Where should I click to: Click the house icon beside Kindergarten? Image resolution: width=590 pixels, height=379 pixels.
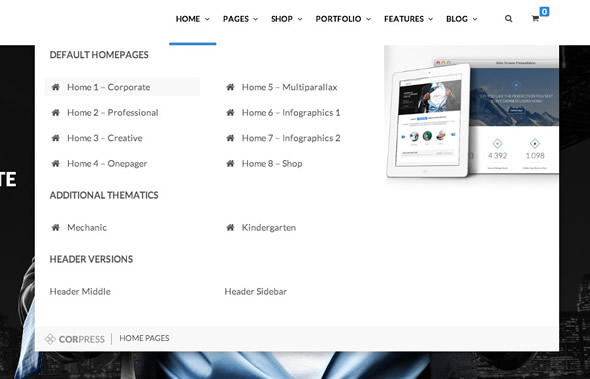(230, 227)
